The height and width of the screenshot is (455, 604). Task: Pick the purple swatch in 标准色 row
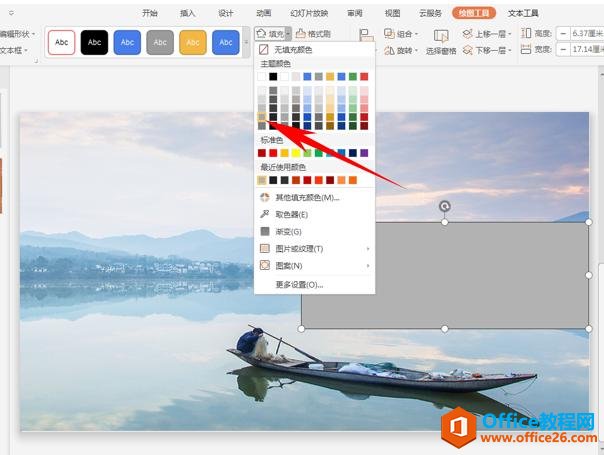[x=364, y=153]
